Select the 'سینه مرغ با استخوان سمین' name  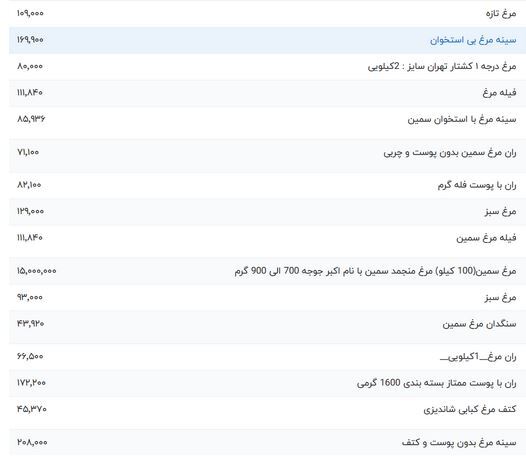(462, 119)
